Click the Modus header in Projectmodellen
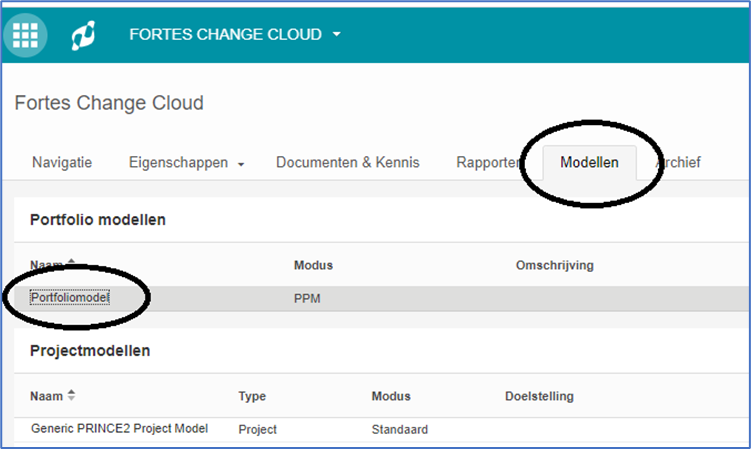The image size is (751, 449). pos(391,396)
